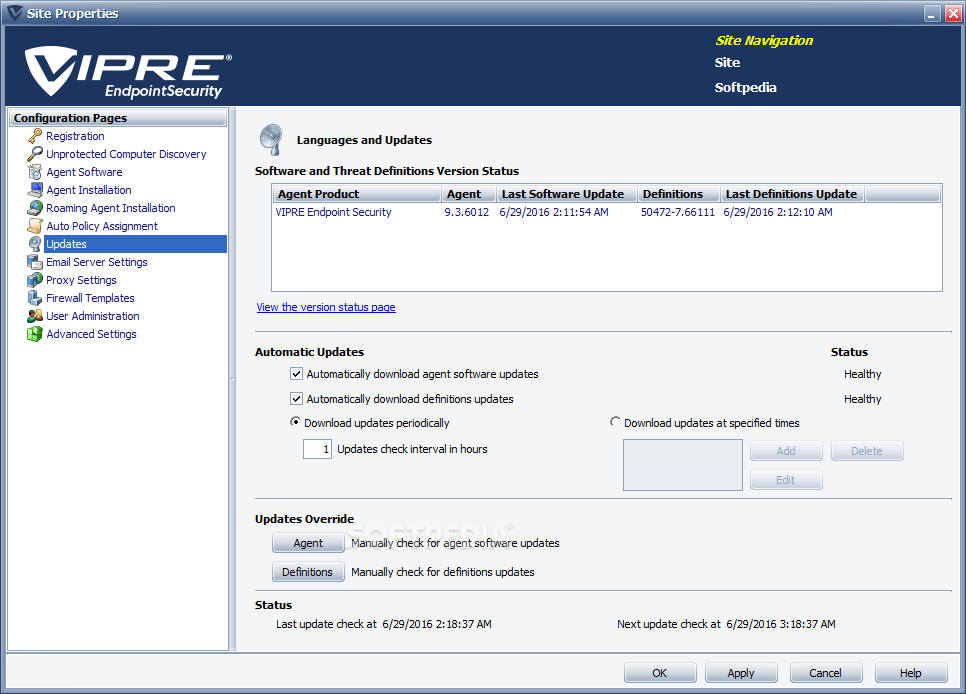Open Advanced Settings page
The width and height of the screenshot is (966, 694).
pos(91,334)
